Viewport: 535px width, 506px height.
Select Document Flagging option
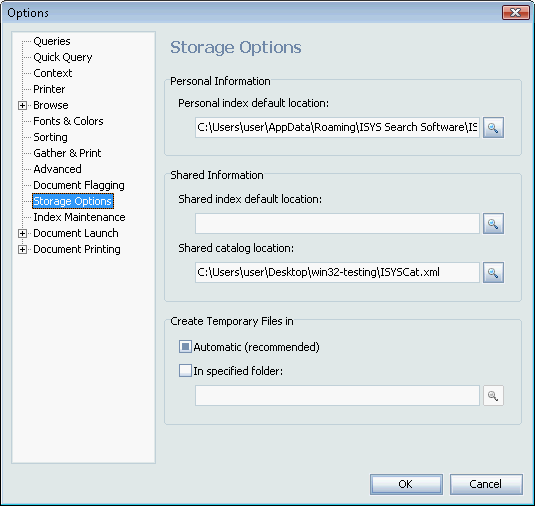[79, 185]
